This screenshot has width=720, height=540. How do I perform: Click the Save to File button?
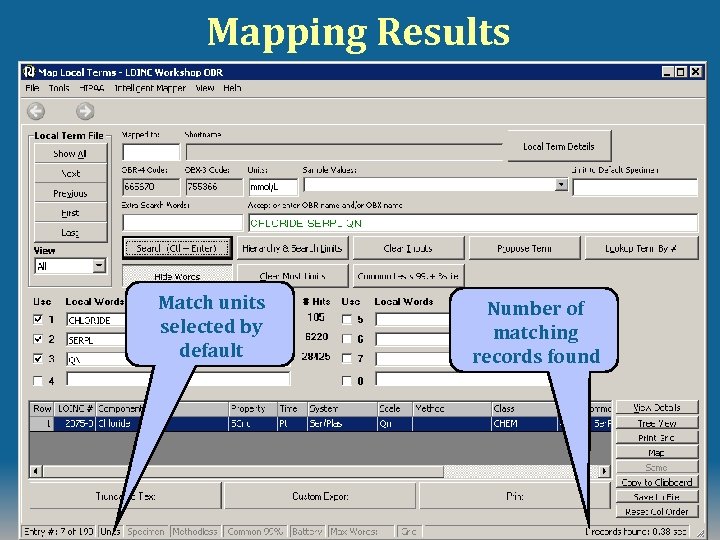657,497
